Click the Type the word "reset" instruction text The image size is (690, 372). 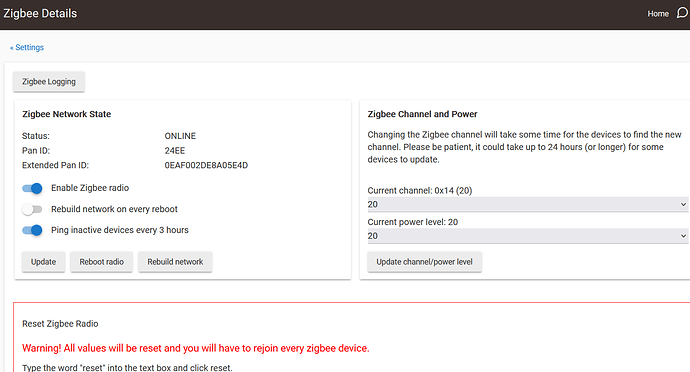click(x=127, y=368)
